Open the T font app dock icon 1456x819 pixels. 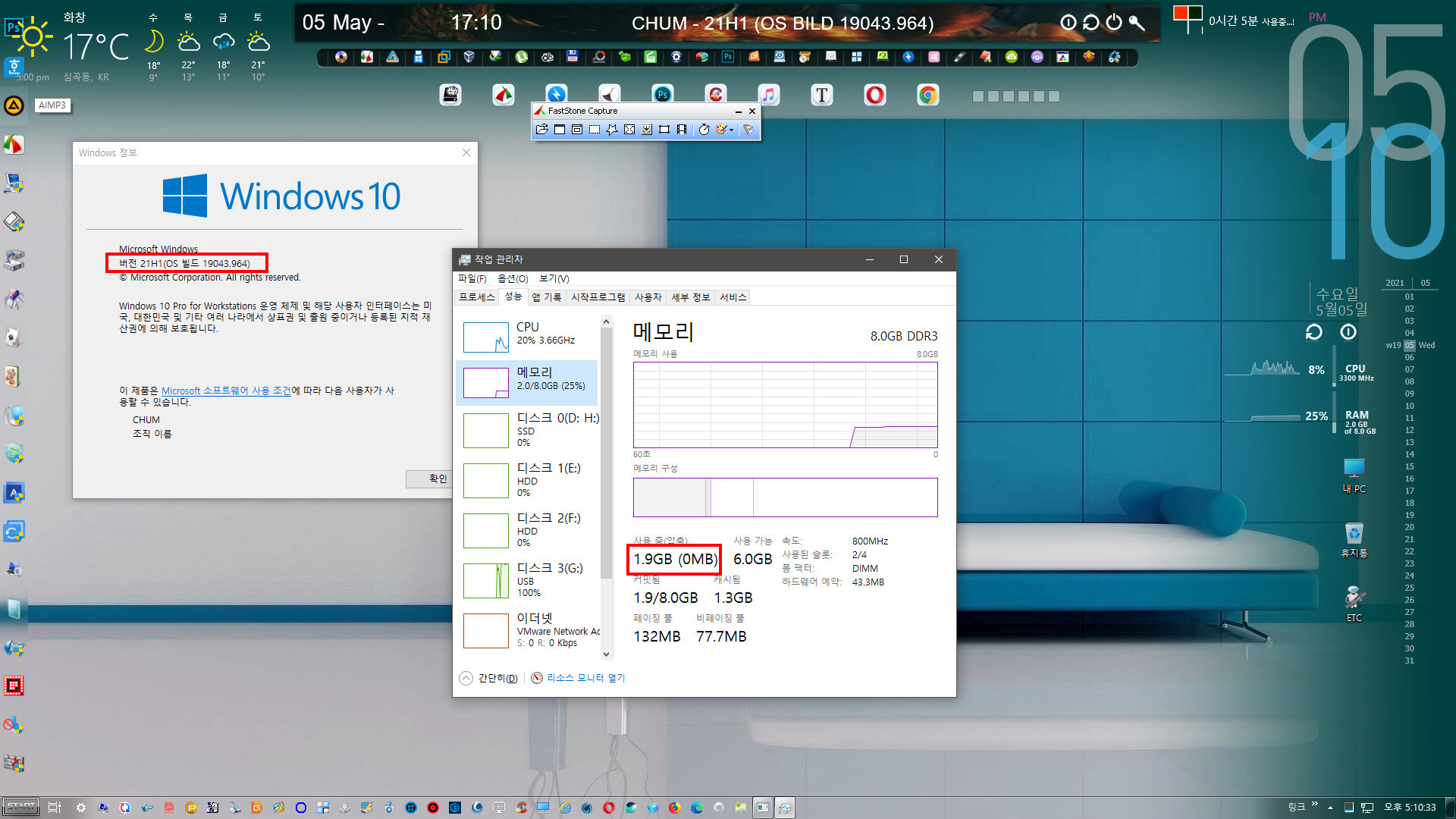click(x=821, y=95)
